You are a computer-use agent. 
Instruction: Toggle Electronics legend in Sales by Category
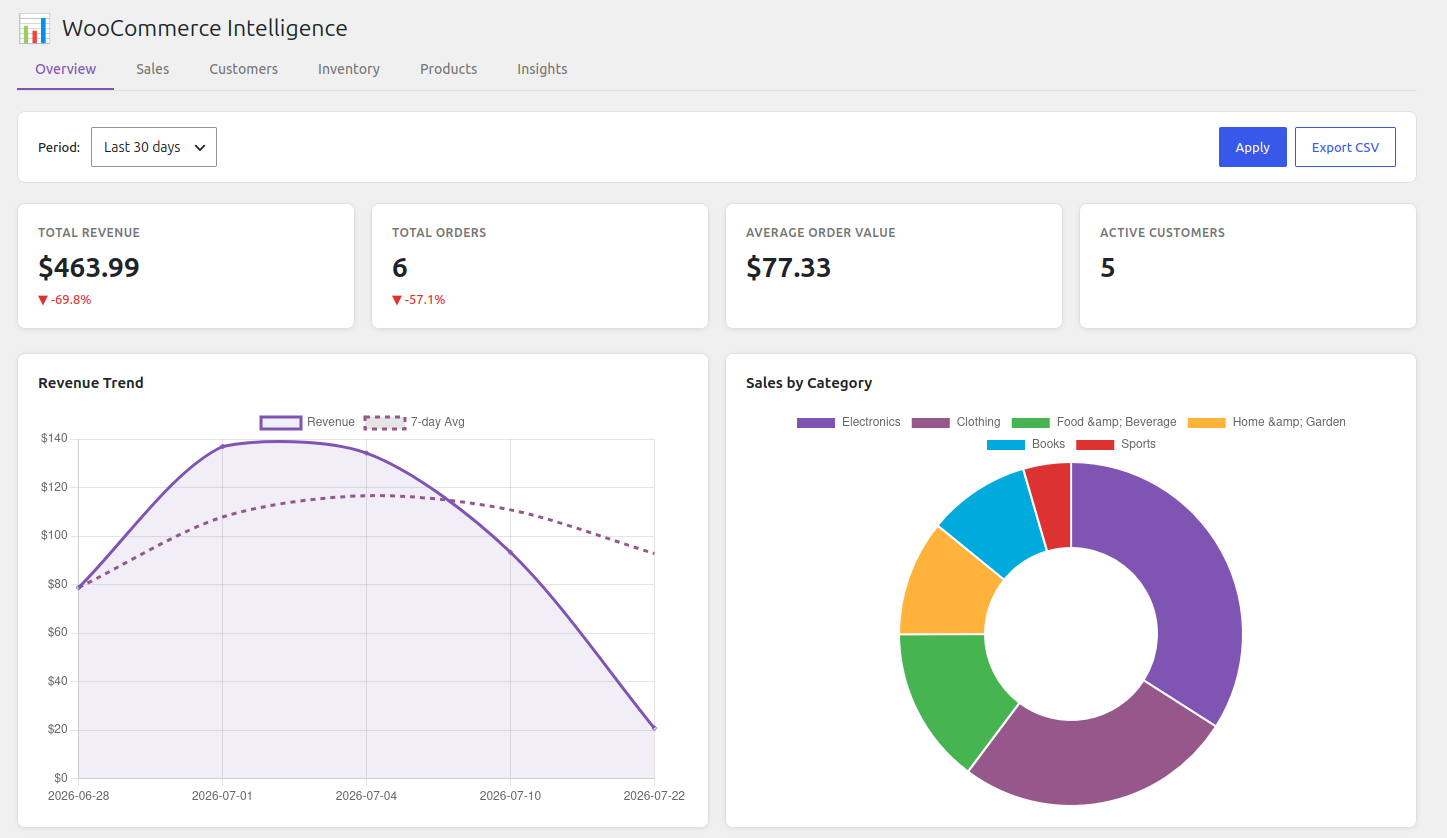[849, 422]
